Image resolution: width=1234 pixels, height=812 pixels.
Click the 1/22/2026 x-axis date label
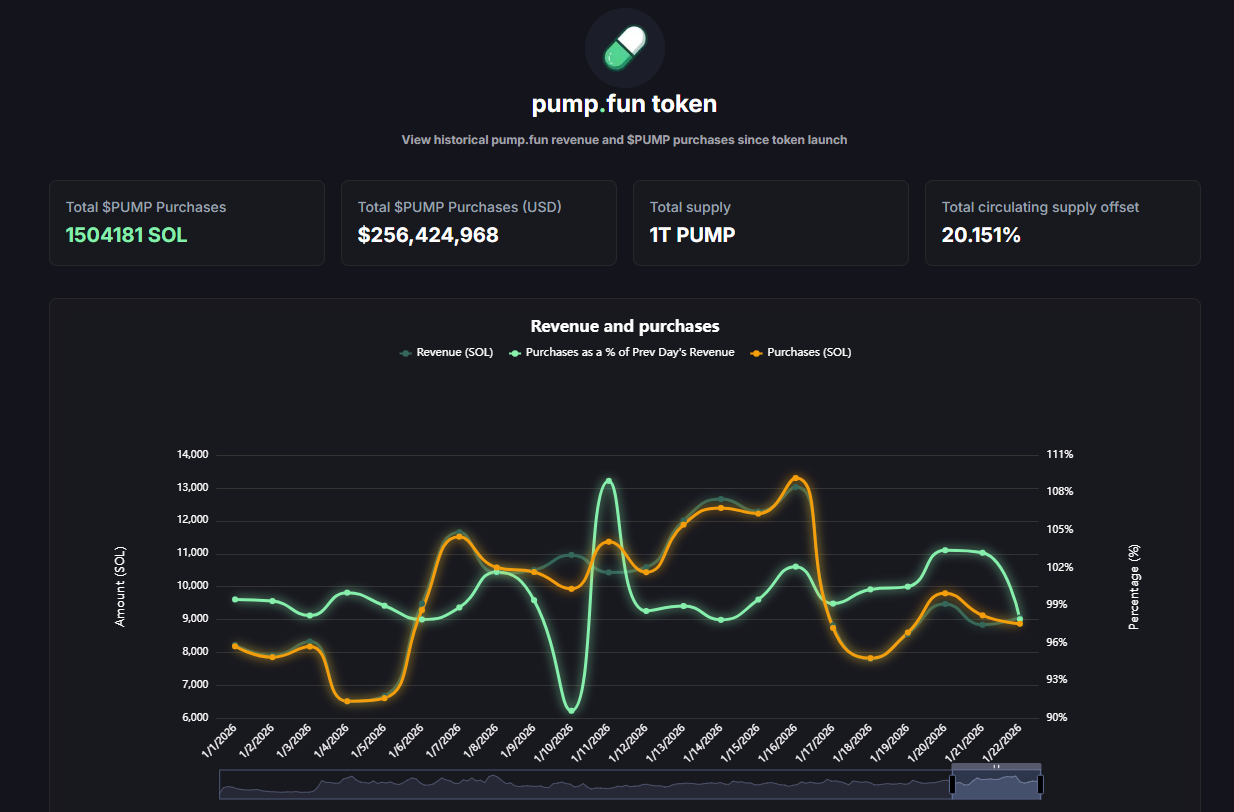pyautogui.click(x=1006, y=745)
